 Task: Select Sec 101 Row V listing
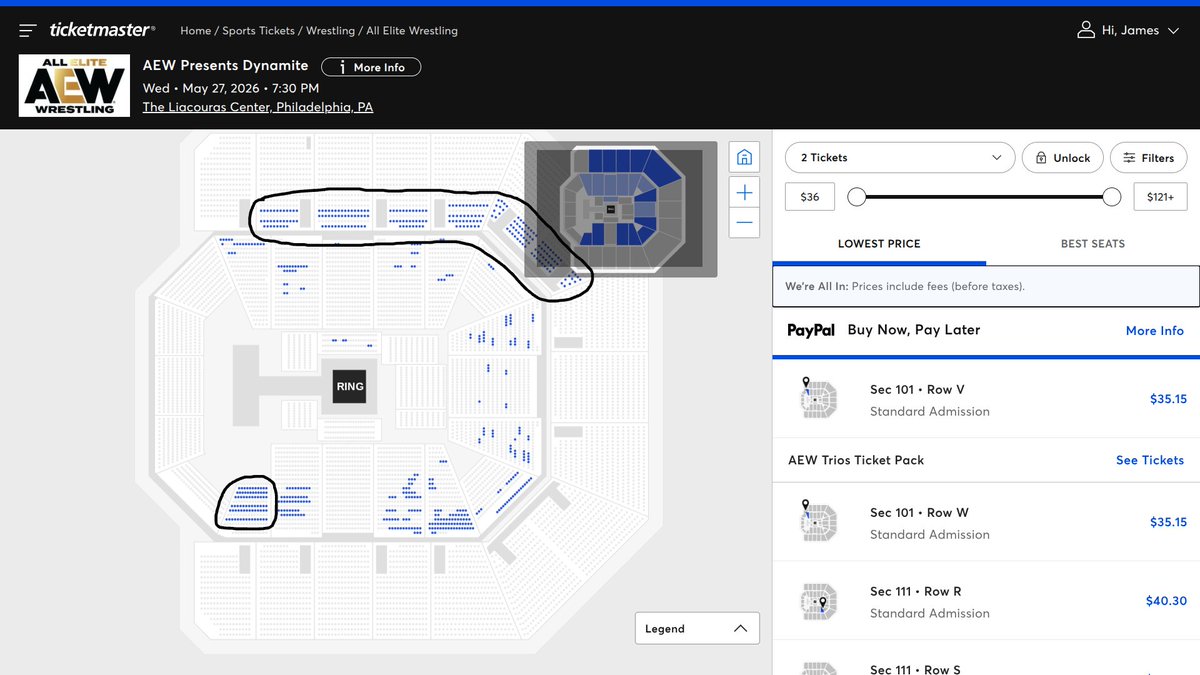986,400
